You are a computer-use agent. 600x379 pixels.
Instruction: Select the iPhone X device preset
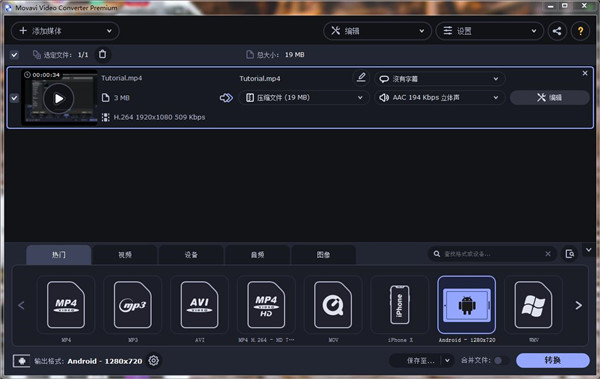point(399,305)
